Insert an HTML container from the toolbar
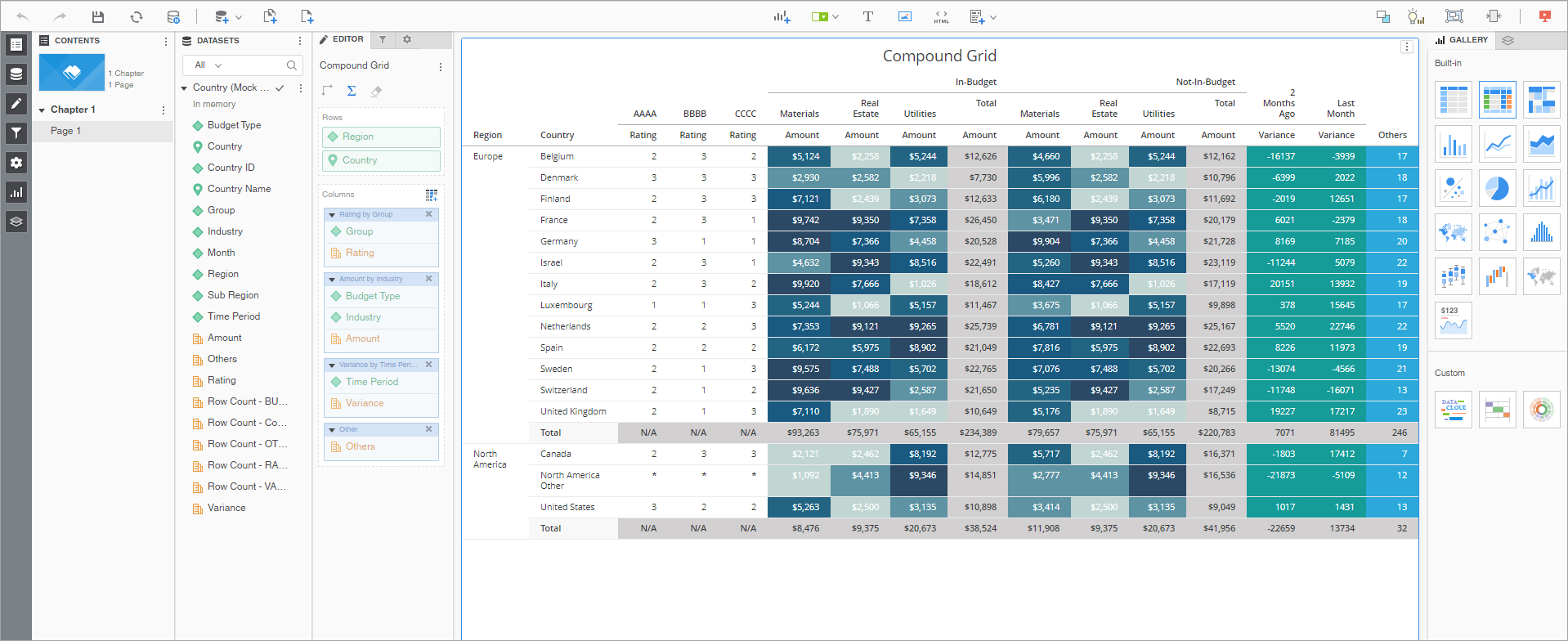Image resolution: width=1568 pixels, height=641 pixels. tap(942, 17)
